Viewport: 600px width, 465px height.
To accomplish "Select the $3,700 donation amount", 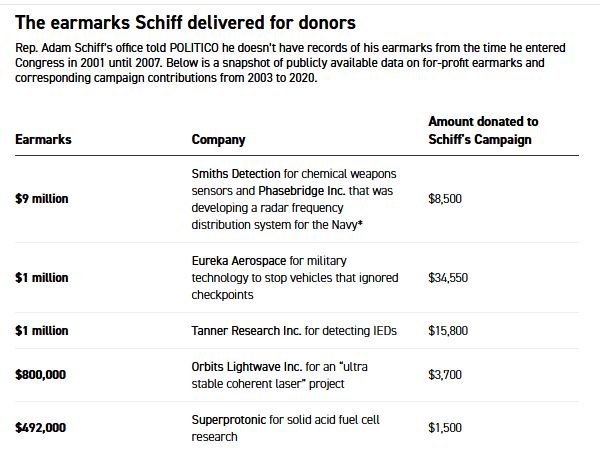I will 445,375.
